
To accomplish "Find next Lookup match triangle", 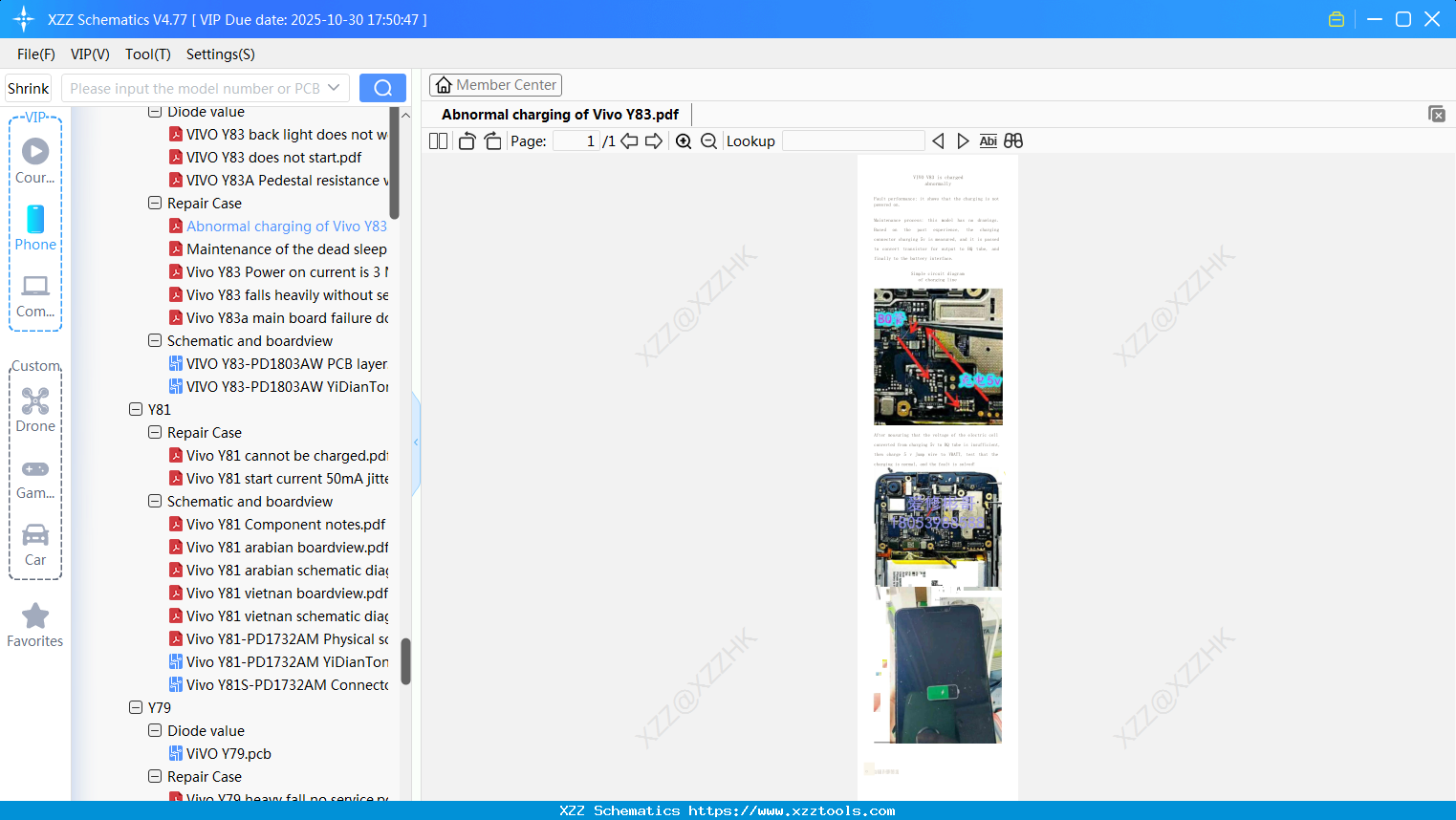I will point(963,141).
